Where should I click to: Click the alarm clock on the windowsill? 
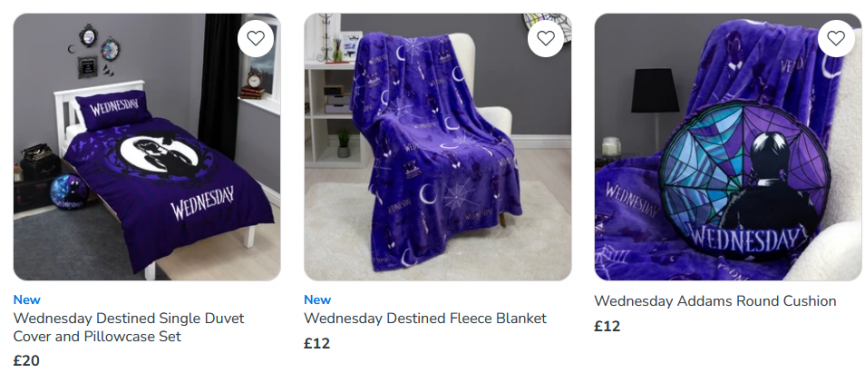click(254, 79)
